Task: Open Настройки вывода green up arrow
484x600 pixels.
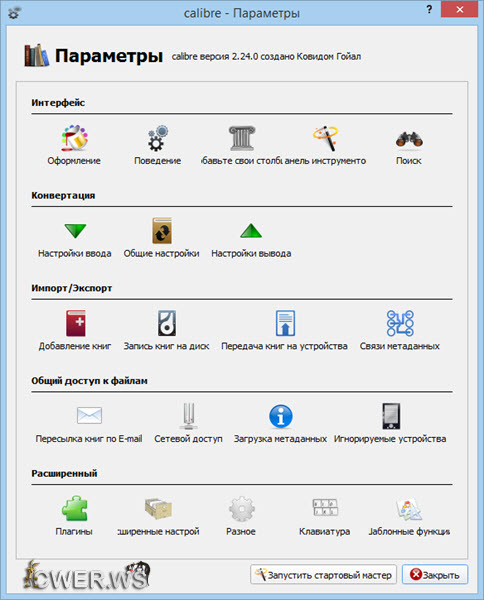Action: (x=251, y=231)
